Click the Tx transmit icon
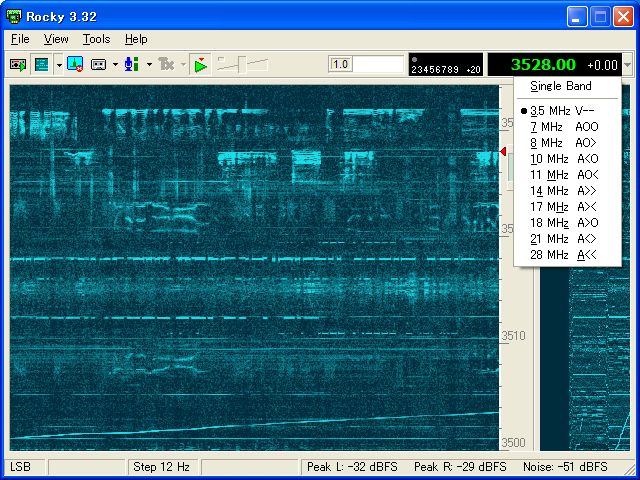Viewport: 640px width, 480px height. (167, 64)
